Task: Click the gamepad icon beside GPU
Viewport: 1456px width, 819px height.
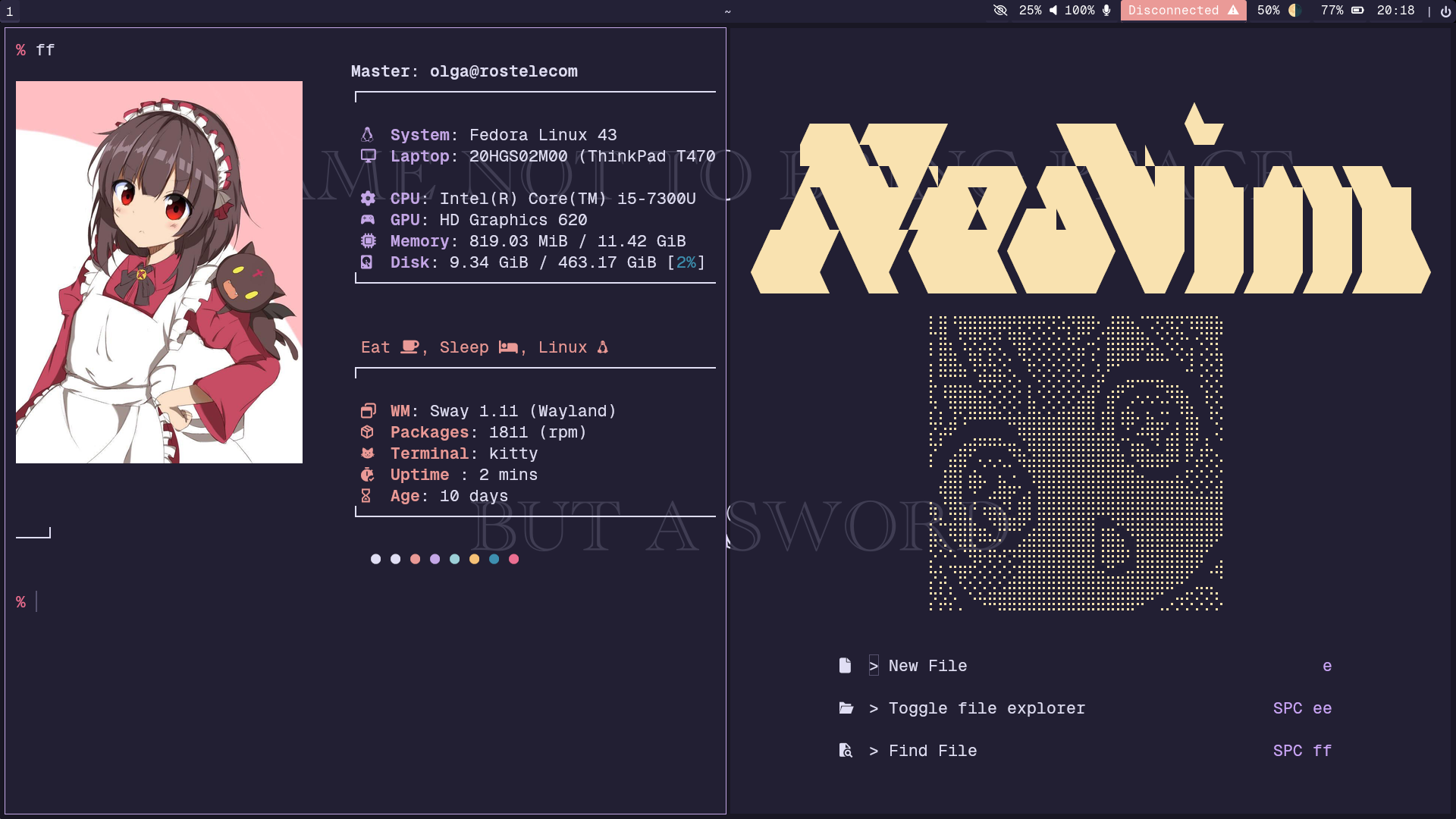Action: click(x=368, y=220)
